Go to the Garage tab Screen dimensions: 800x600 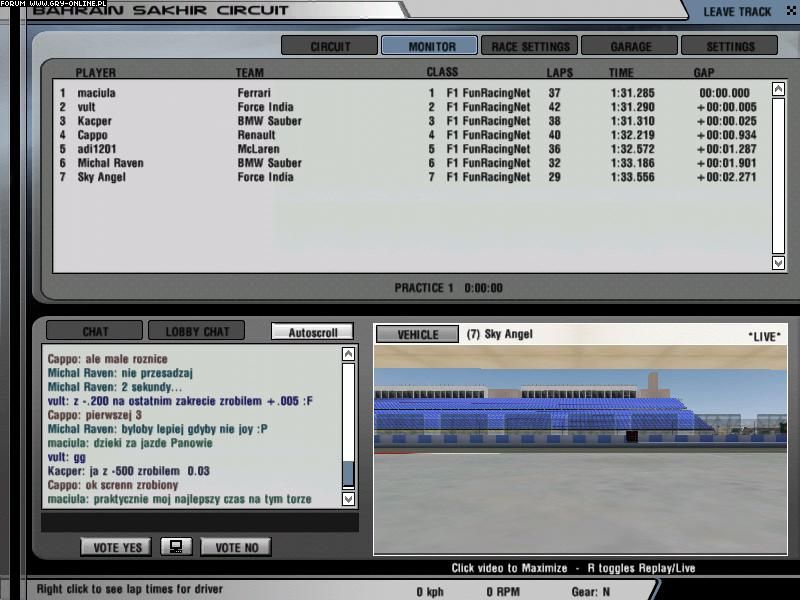tap(630, 46)
